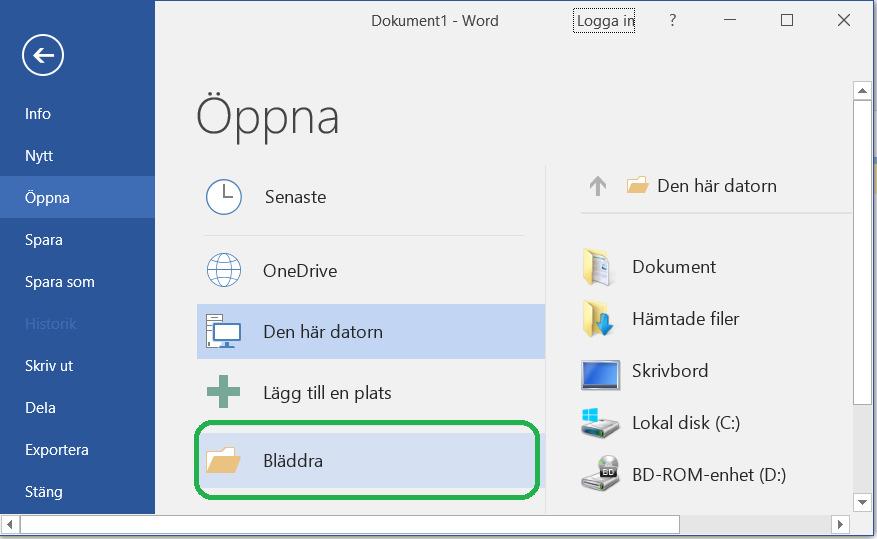
Task: Open the Lokal disk (C:) label
Action: point(686,423)
